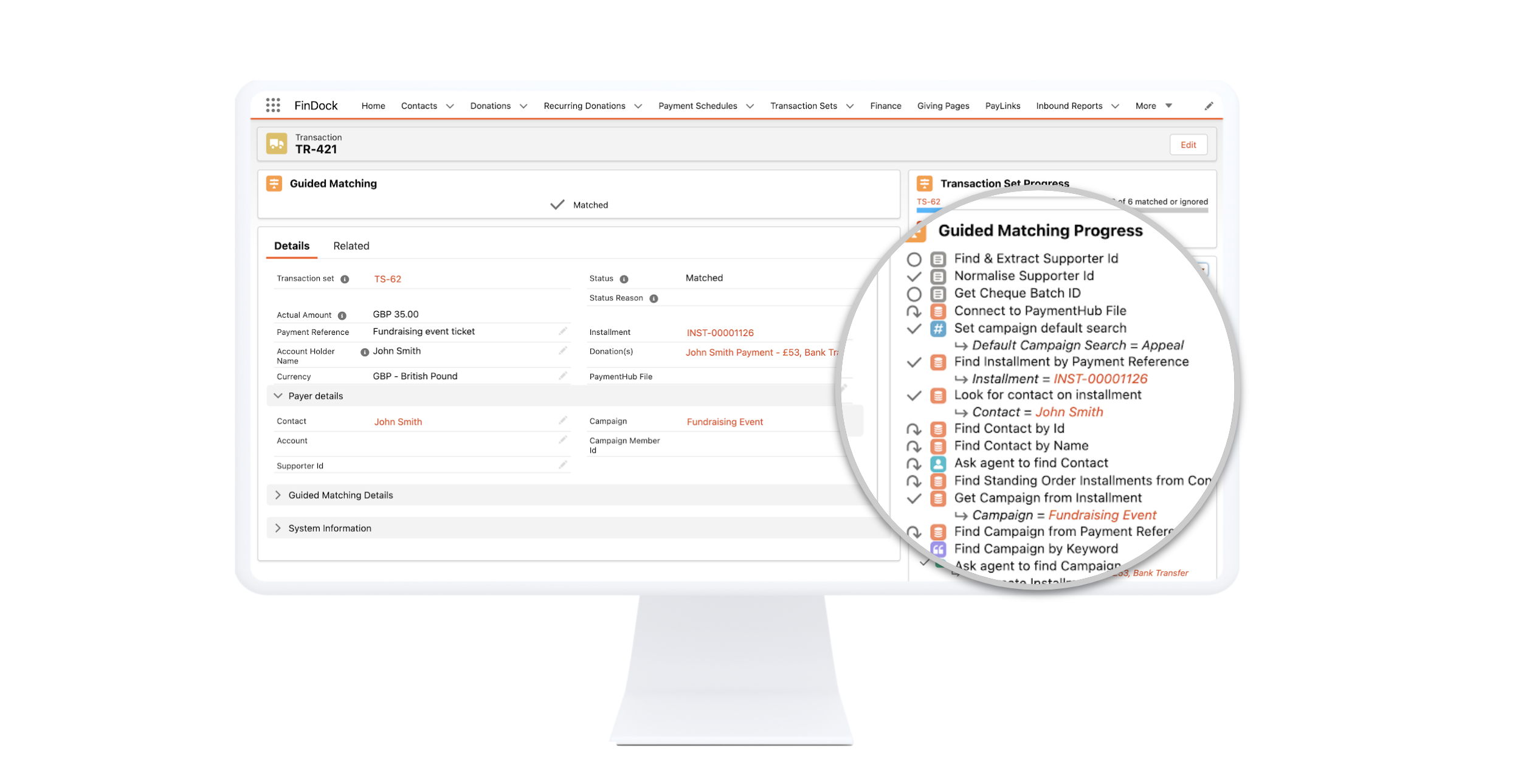Open TS-62 link in Transaction Set Progress
The image size is (1532, 784).
click(x=928, y=202)
